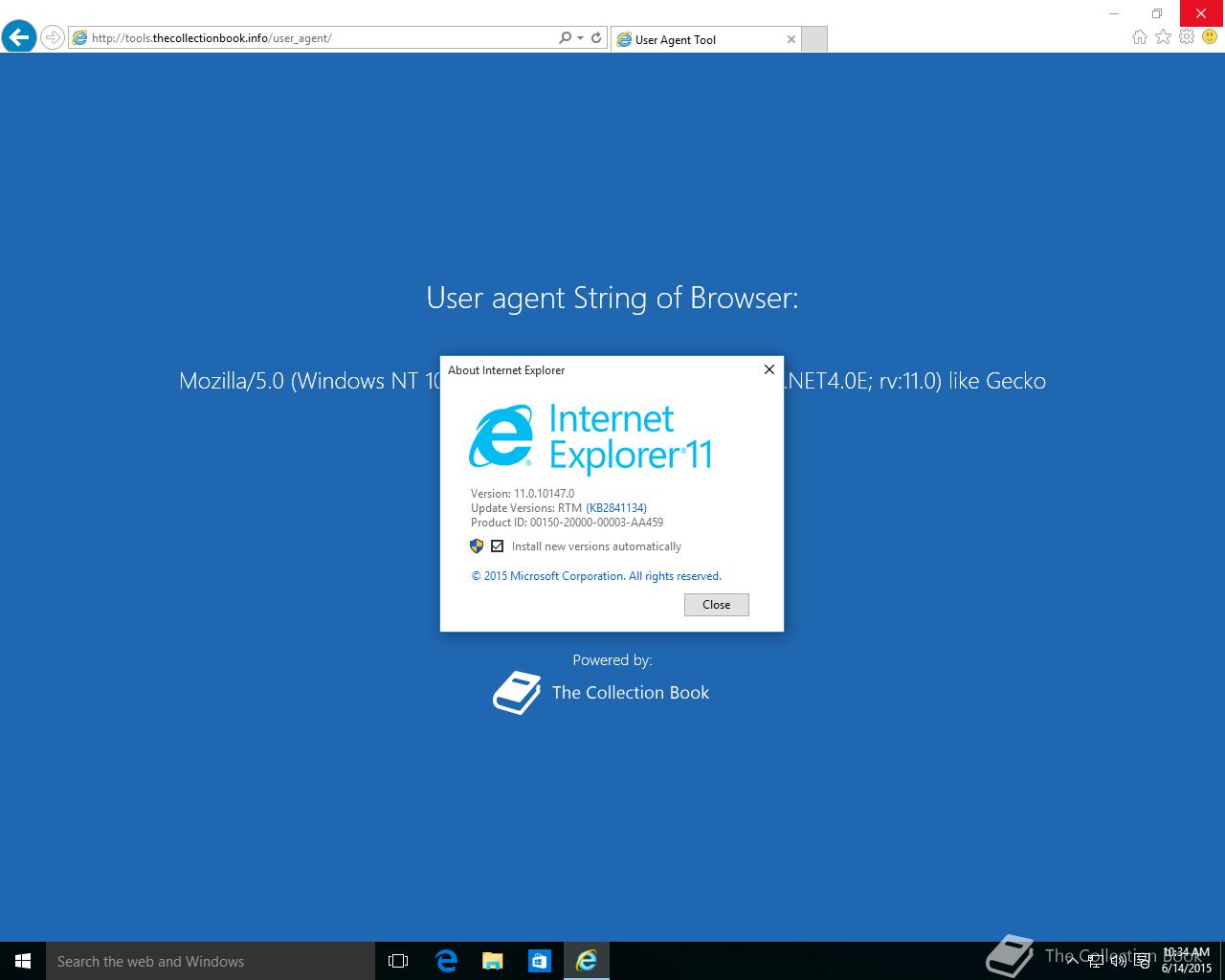Open Task View from the taskbar

coord(398,961)
